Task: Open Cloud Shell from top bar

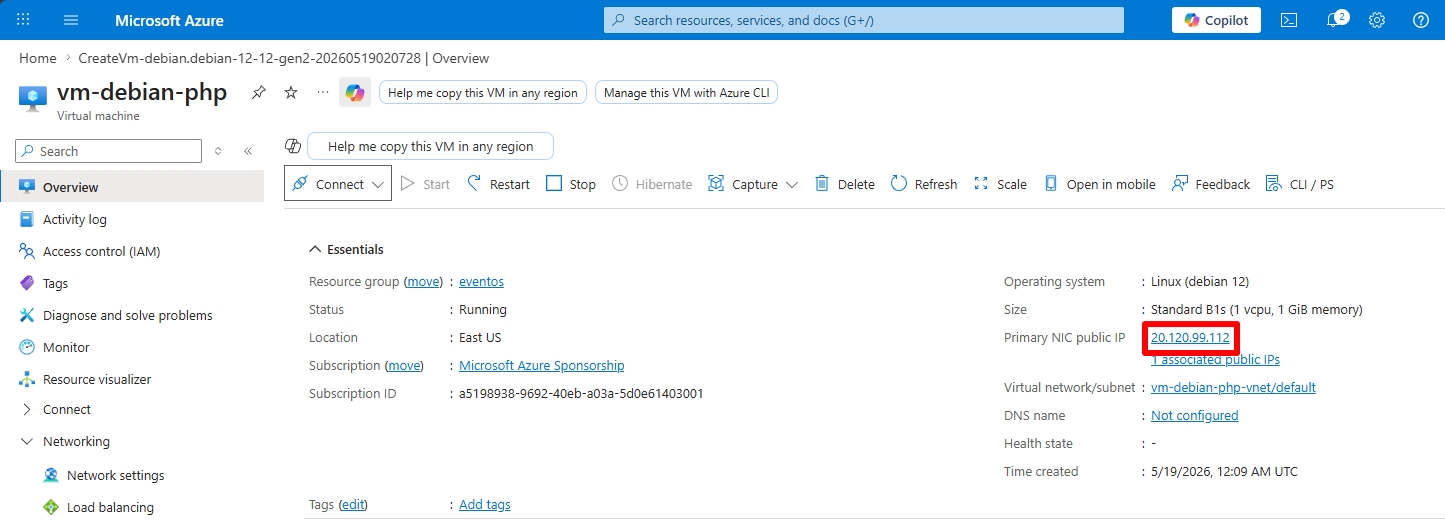Action: click(1289, 20)
